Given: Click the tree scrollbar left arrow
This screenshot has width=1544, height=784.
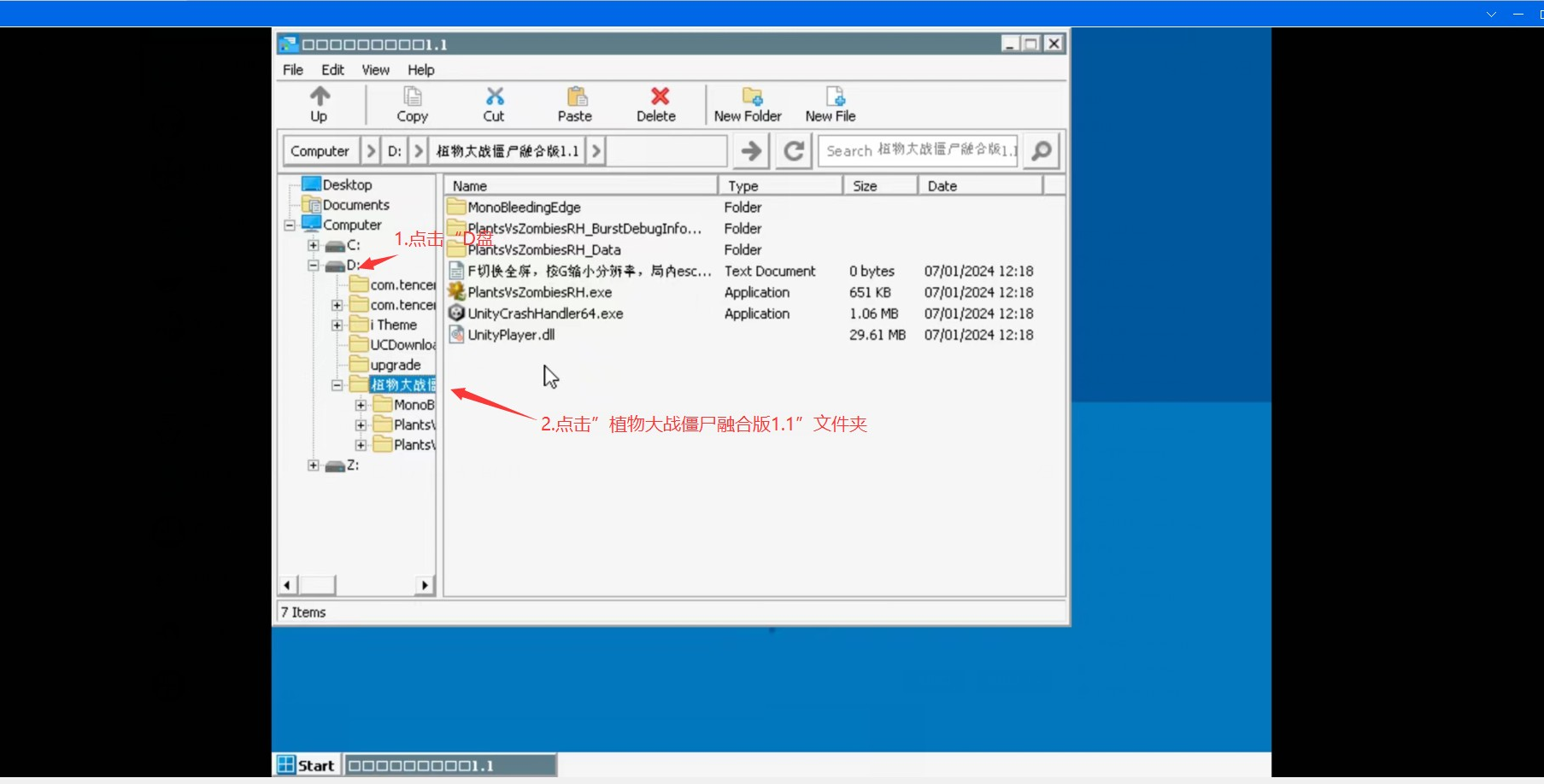Looking at the screenshot, I should [x=288, y=585].
